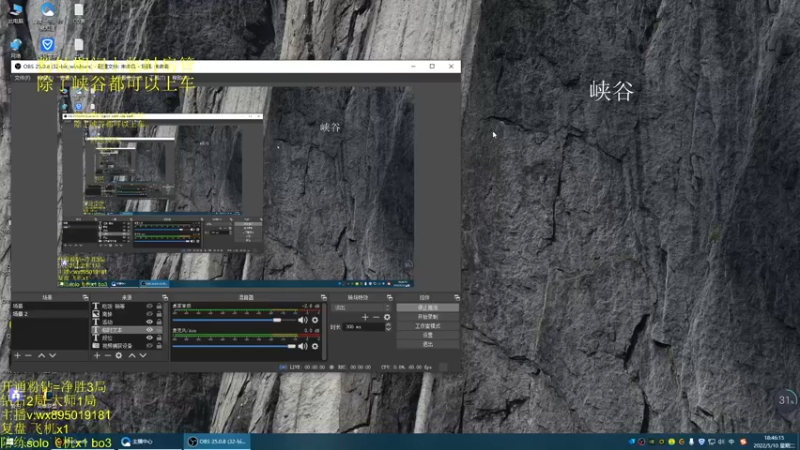Toggle visibility of image source row
Image resolution: width=800 pixels, height=450 pixels.
pos(149,314)
